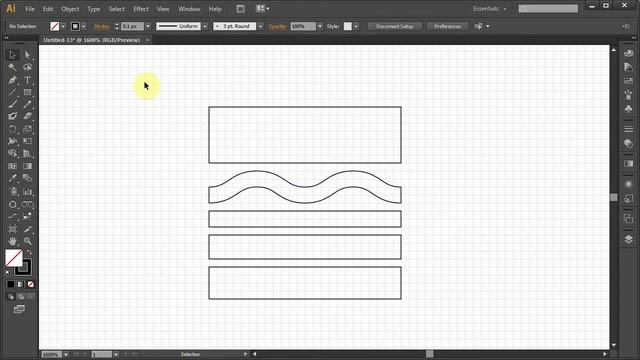Select the Direct Selection tool
Screen dimensions: 640x360
[x=27, y=55]
